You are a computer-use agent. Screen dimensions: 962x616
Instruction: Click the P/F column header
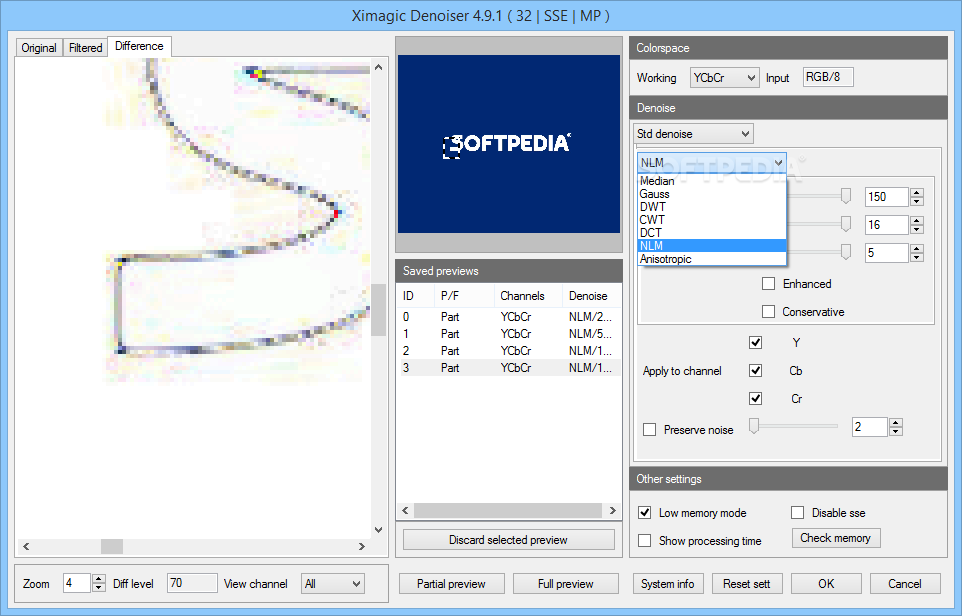(x=464, y=296)
